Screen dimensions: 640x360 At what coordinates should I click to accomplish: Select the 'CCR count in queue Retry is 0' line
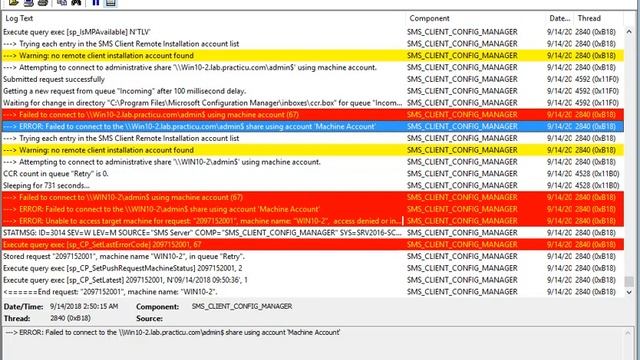point(313,174)
